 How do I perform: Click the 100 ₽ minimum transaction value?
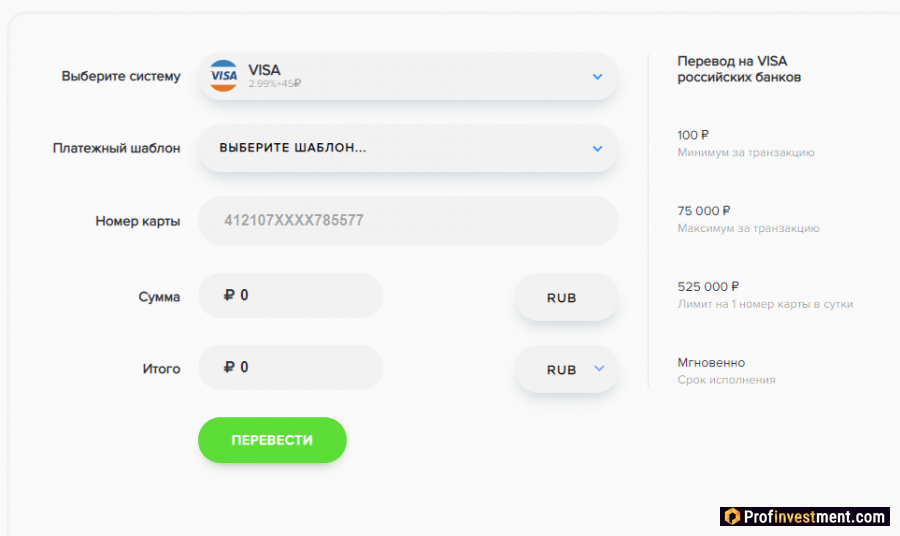[693, 135]
